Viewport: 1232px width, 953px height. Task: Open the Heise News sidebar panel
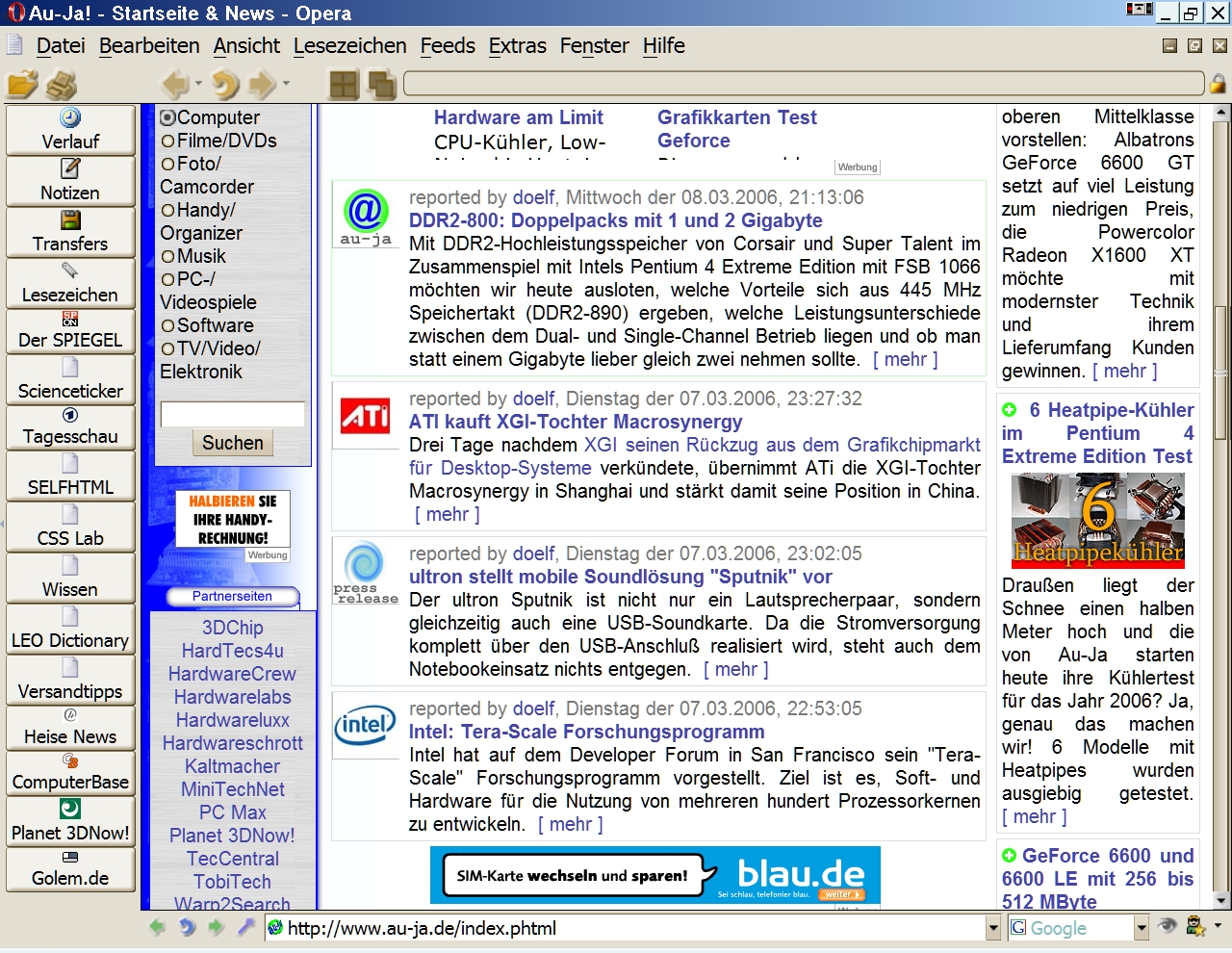(x=70, y=727)
